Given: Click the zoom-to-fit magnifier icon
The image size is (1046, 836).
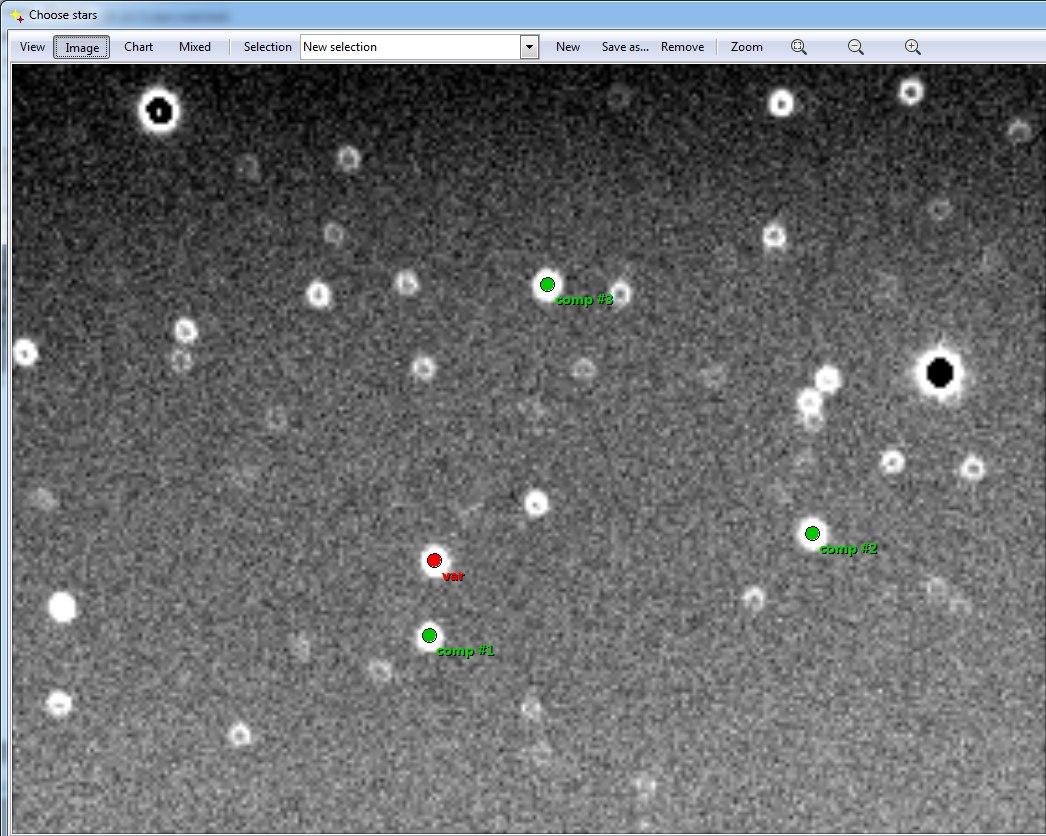Looking at the screenshot, I should tap(799, 47).
